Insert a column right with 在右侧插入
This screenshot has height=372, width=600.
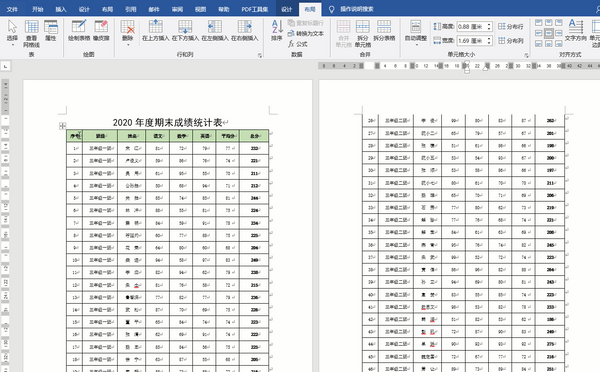coord(245,30)
